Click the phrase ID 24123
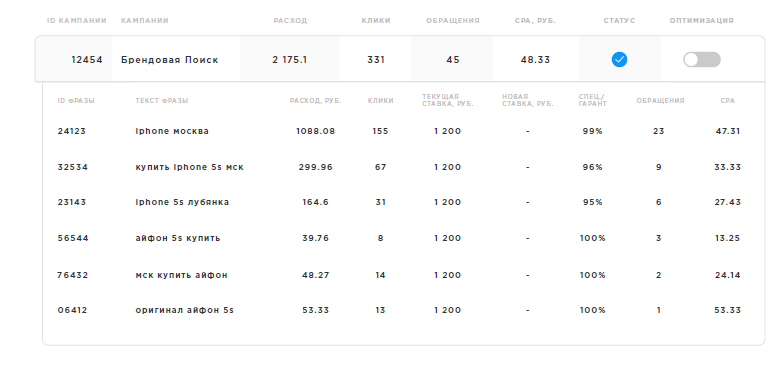 72,131
